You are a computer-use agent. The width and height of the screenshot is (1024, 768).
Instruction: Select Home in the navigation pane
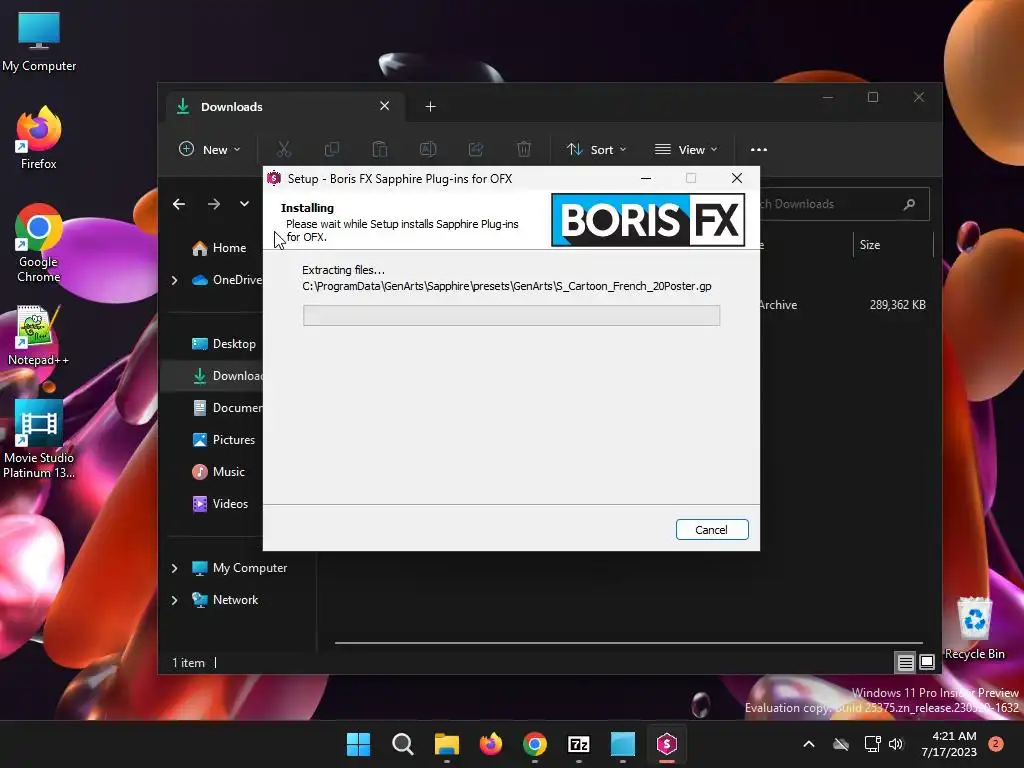219,248
